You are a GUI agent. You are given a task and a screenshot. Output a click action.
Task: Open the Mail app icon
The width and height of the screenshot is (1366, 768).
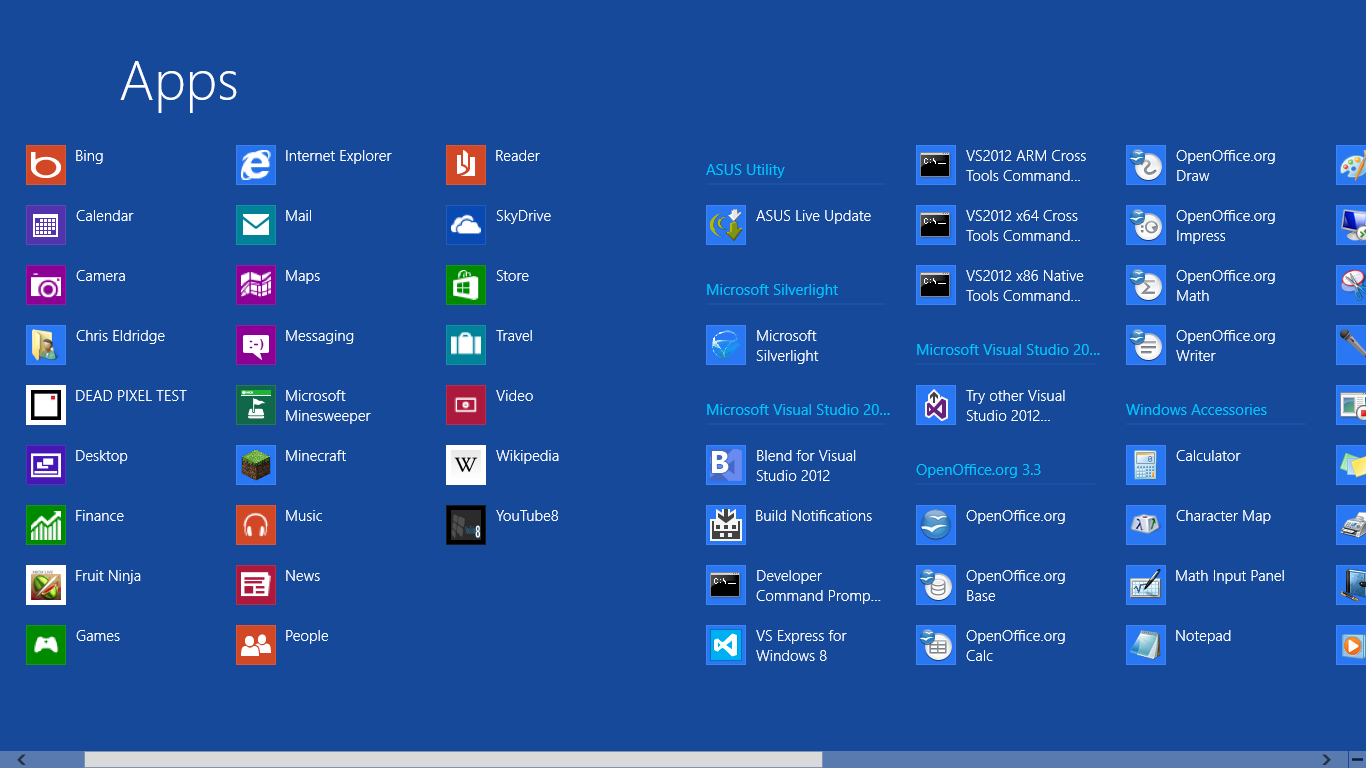click(256, 225)
